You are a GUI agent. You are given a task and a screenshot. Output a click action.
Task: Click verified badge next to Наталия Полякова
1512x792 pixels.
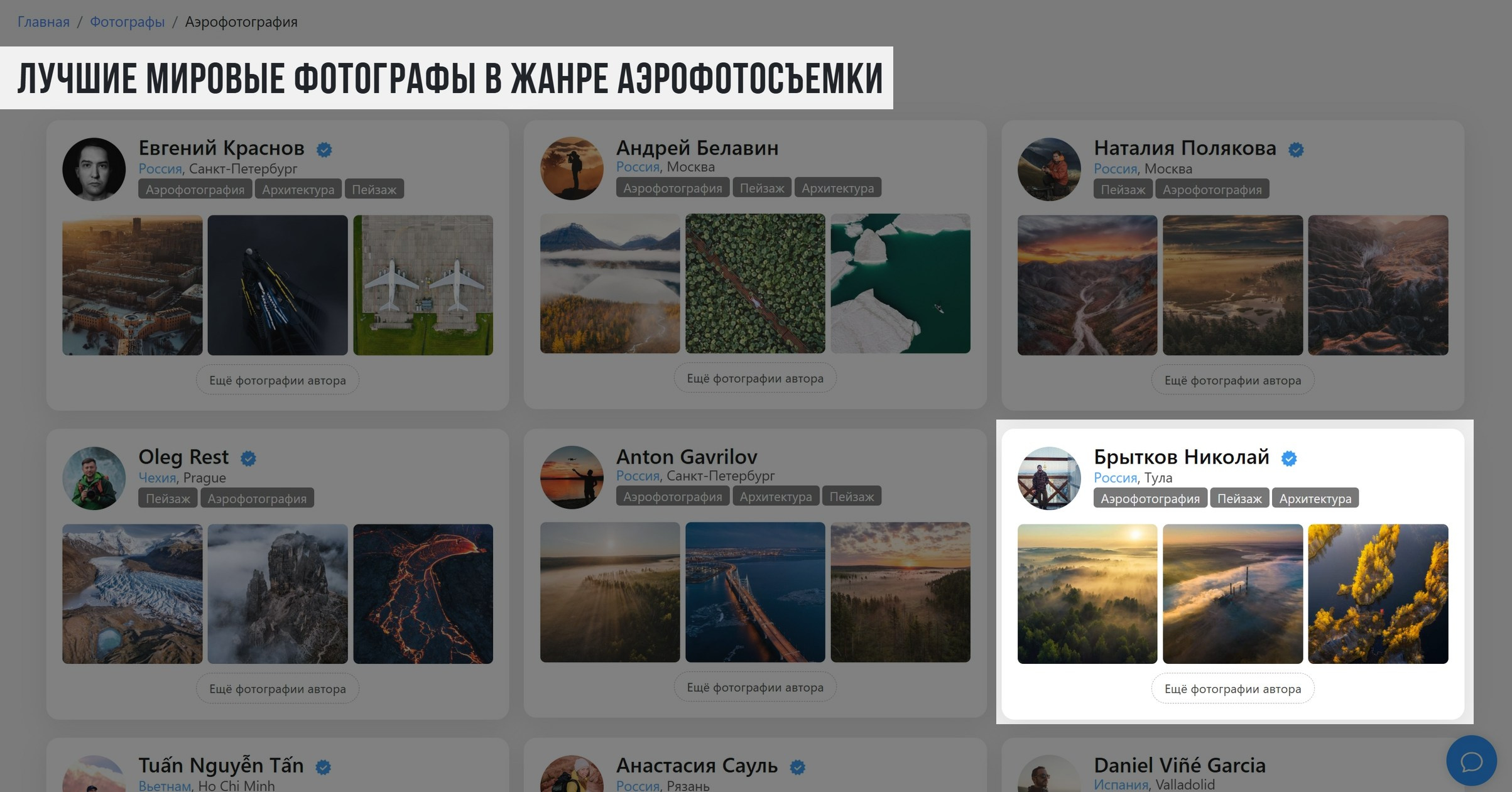click(x=1296, y=149)
